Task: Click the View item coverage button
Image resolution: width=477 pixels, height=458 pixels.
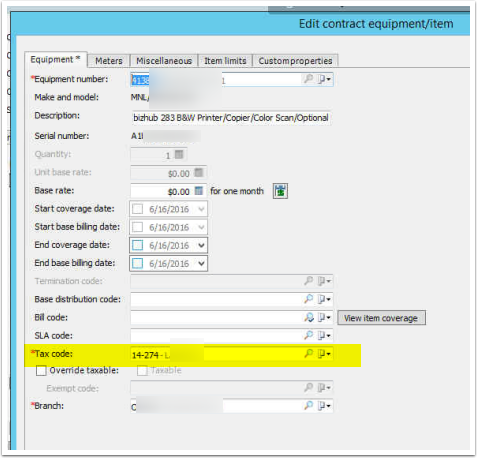Action: tap(381, 318)
